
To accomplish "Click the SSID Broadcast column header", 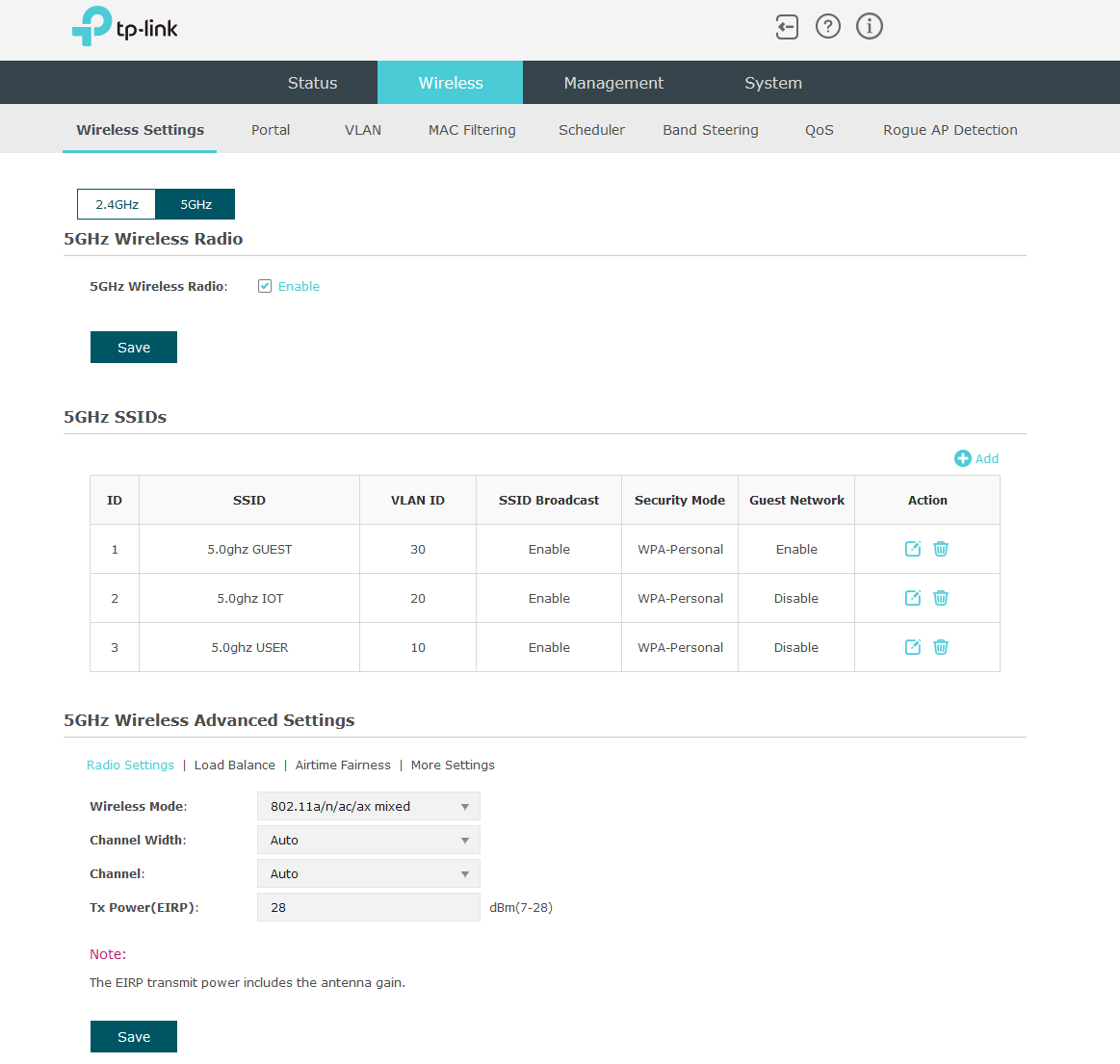I will (549, 500).
